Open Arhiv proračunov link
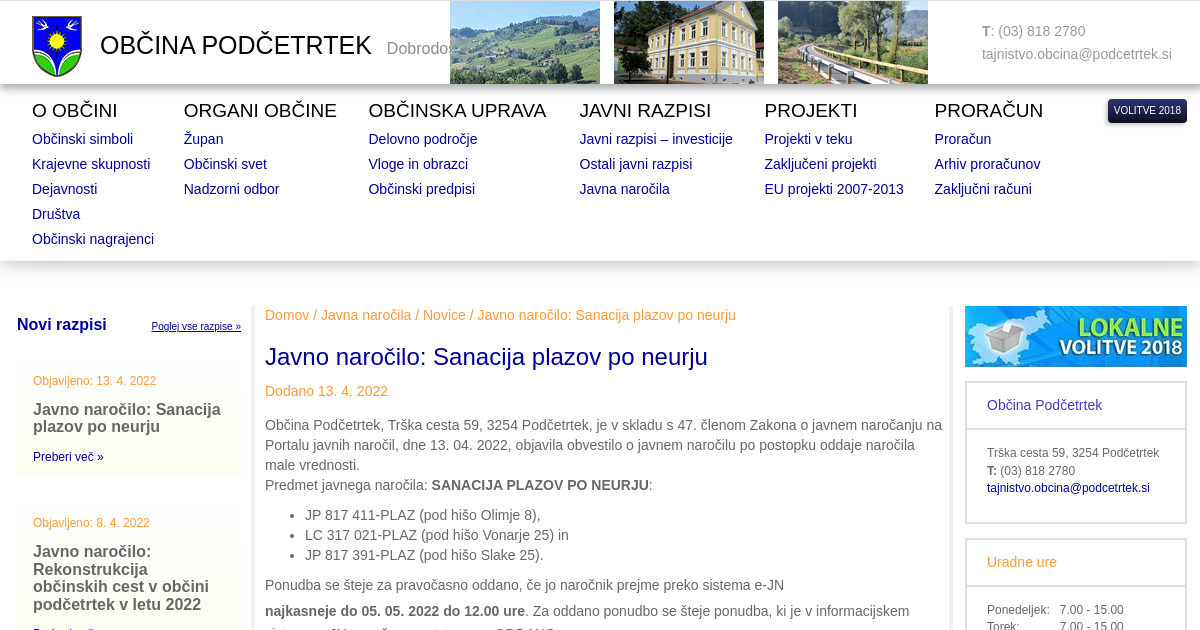This screenshot has height=630, width=1200. (x=987, y=164)
